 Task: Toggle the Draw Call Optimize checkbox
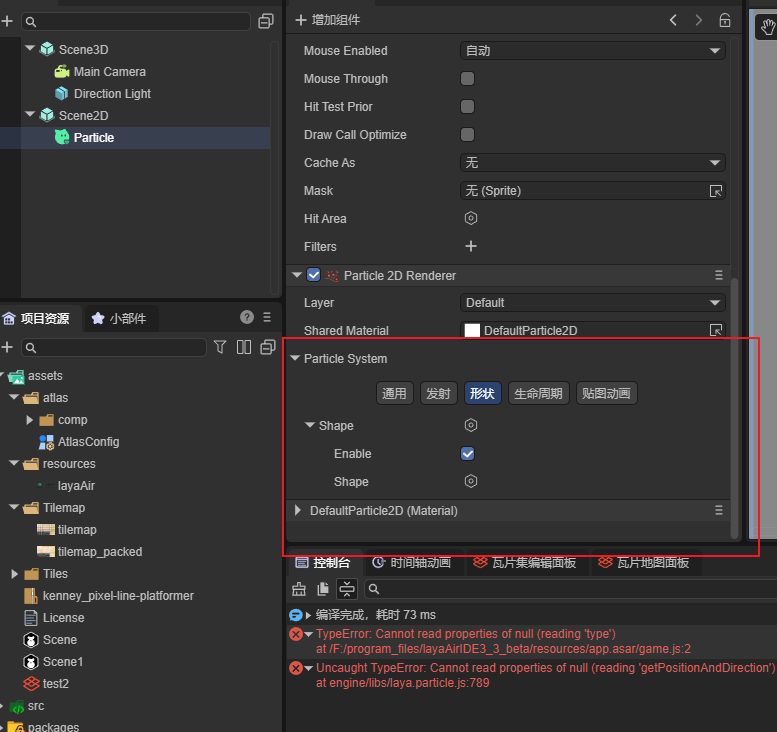point(467,135)
